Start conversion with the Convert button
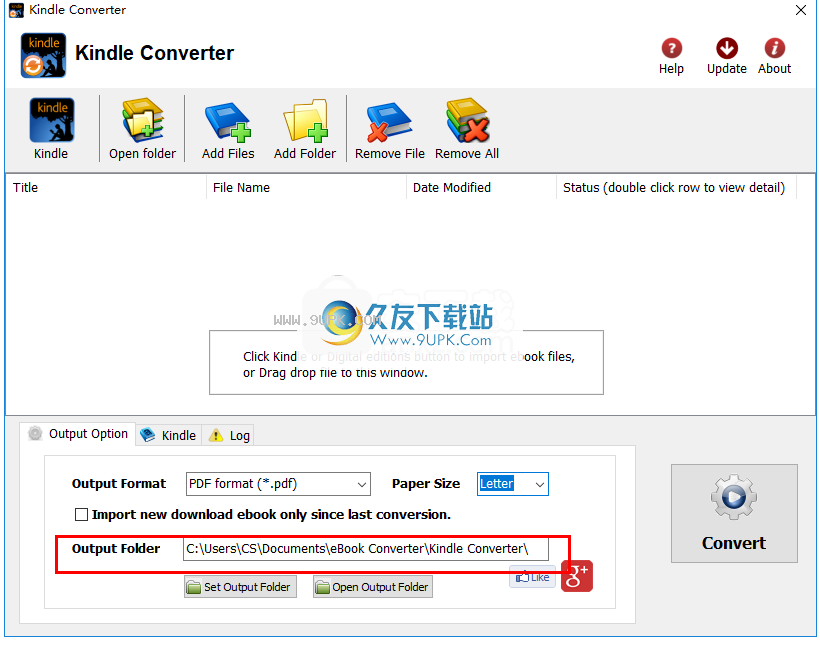This screenshot has height=646, width=820. click(x=734, y=513)
